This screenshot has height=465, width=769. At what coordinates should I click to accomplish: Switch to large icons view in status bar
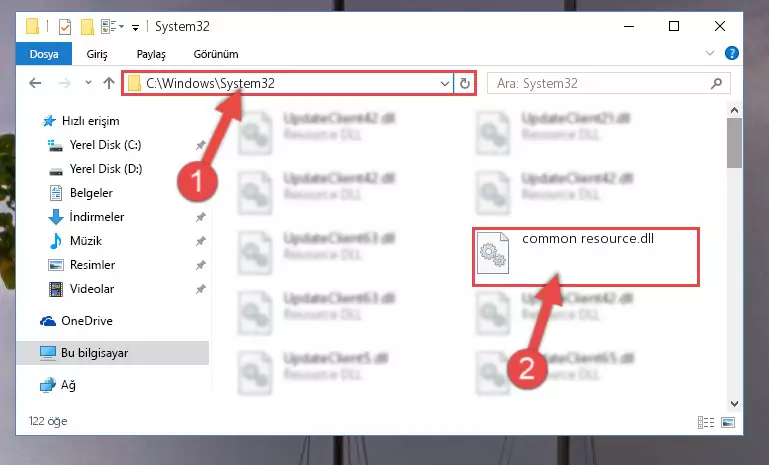(x=728, y=422)
